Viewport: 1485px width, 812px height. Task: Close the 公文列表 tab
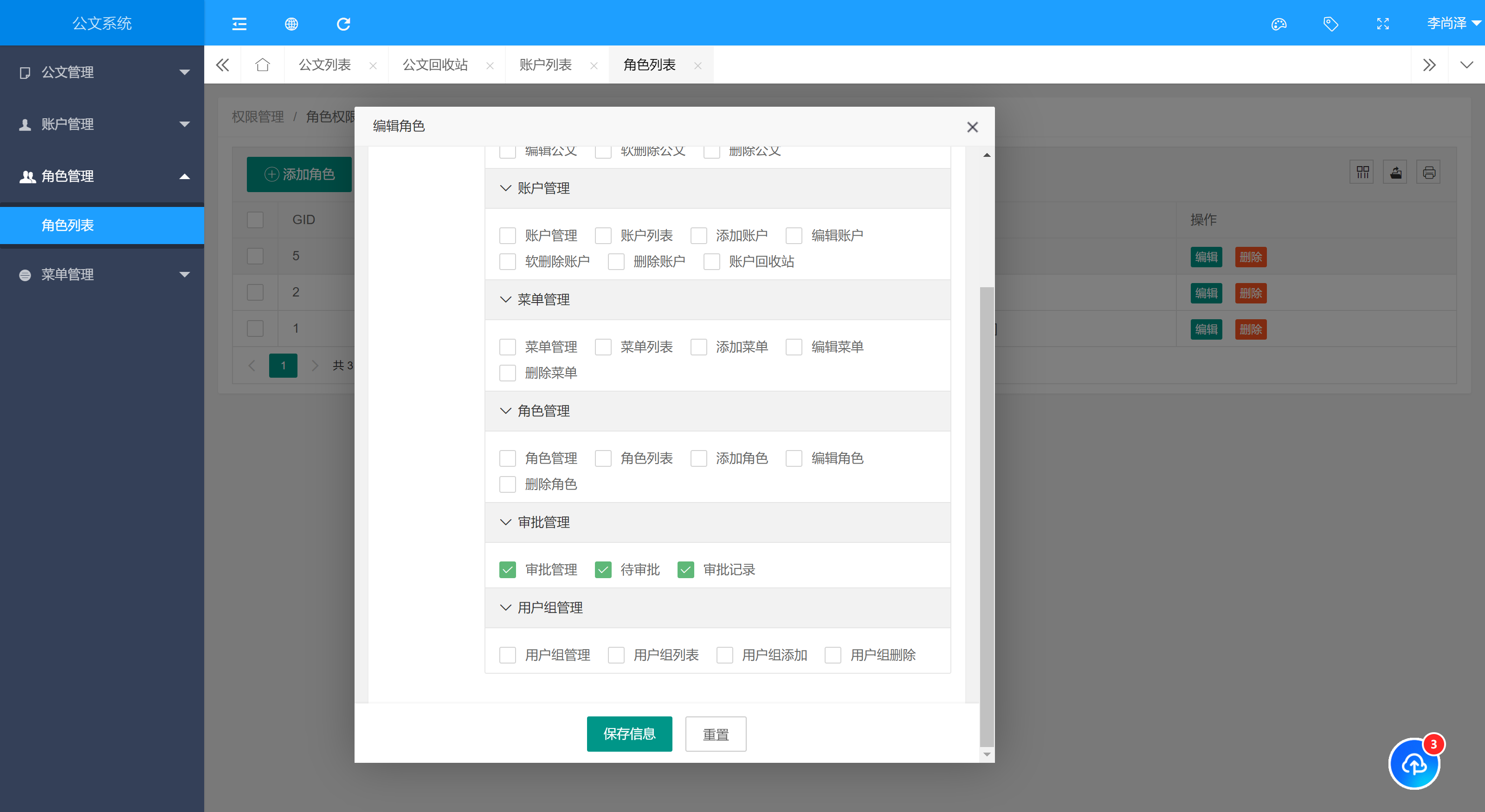[373, 66]
